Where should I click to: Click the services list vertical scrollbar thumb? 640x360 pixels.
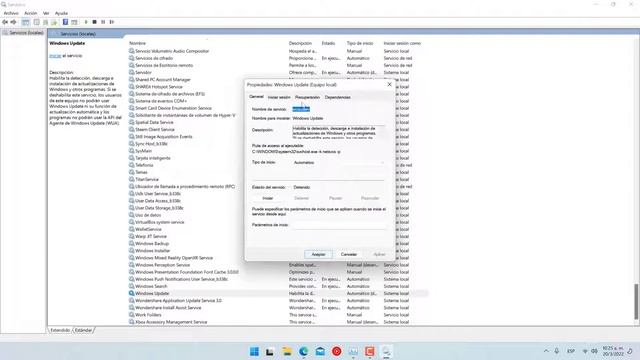[x=636, y=301]
